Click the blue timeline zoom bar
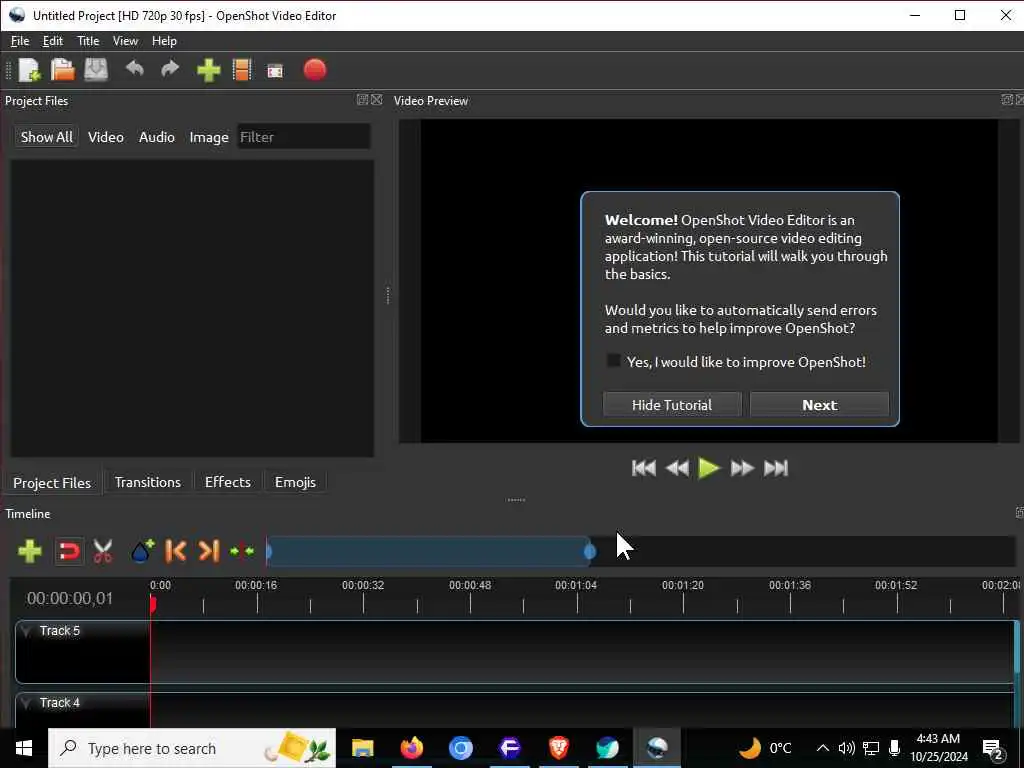The height and width of the screenshot is (768, 1024). pyautogui.click(x=429, y=552)
